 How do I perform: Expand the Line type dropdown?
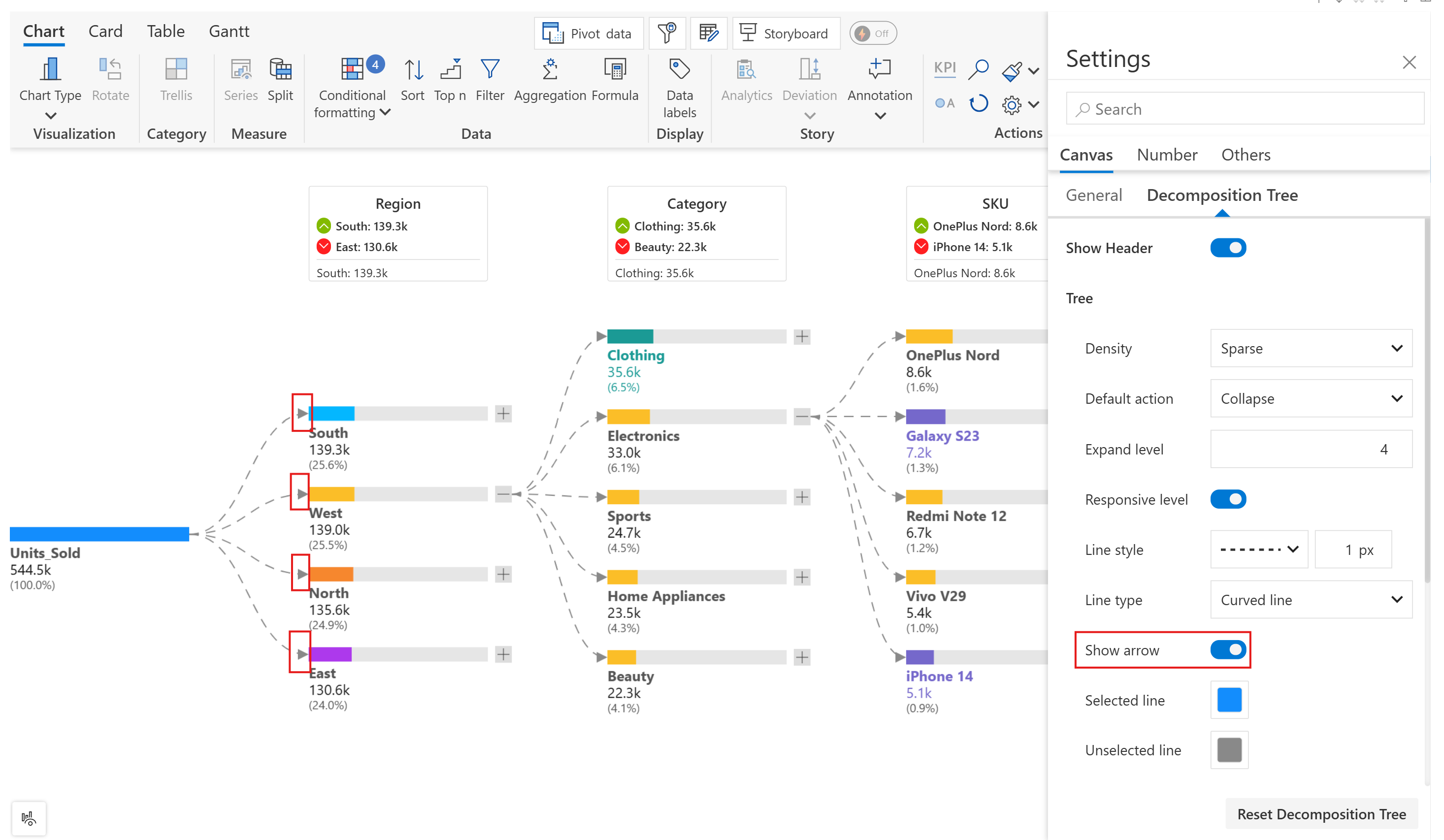pos(1311,600)
